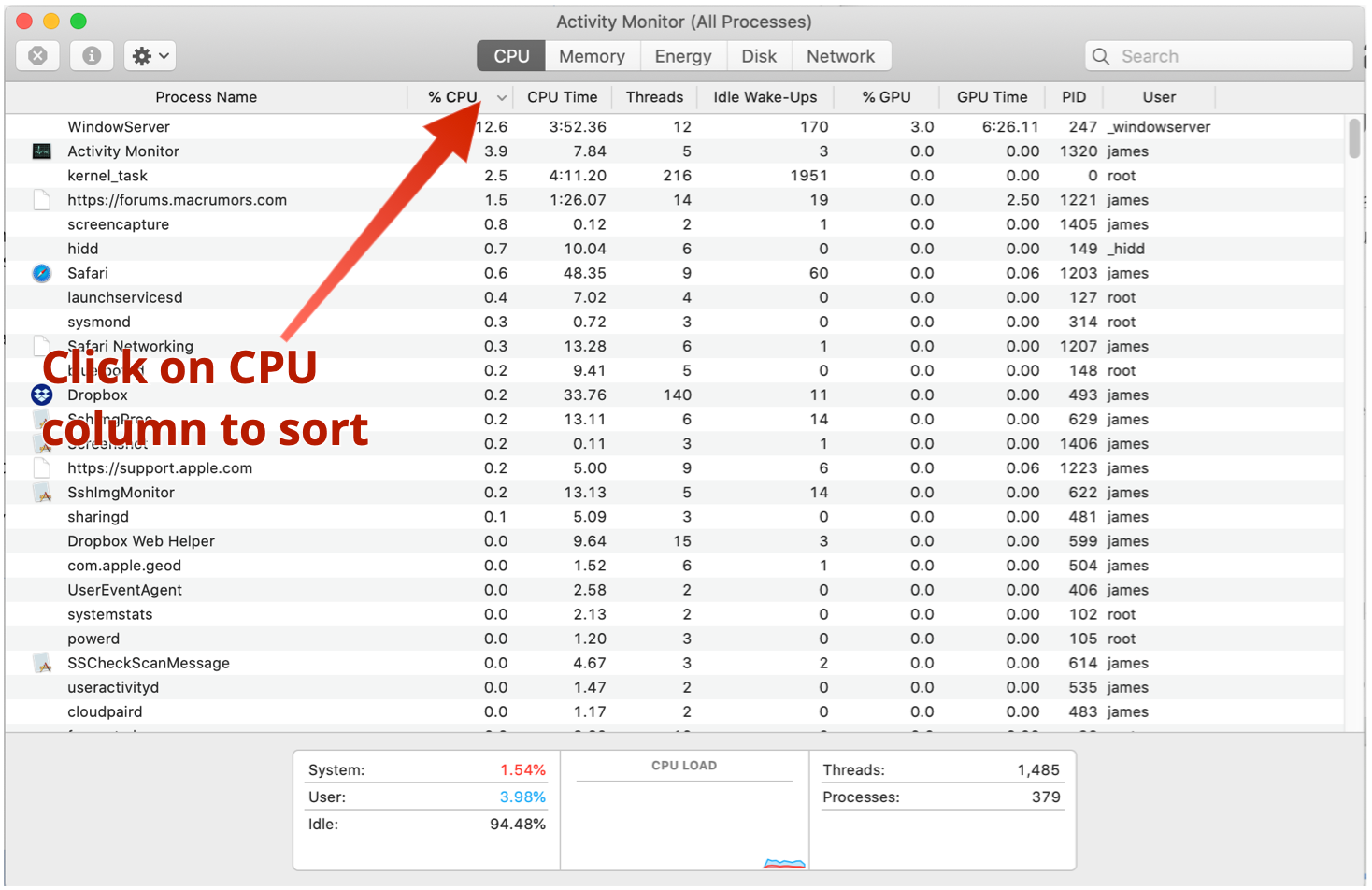Click PID 1320 of Activity Monitor

(x=1079, y=151)
